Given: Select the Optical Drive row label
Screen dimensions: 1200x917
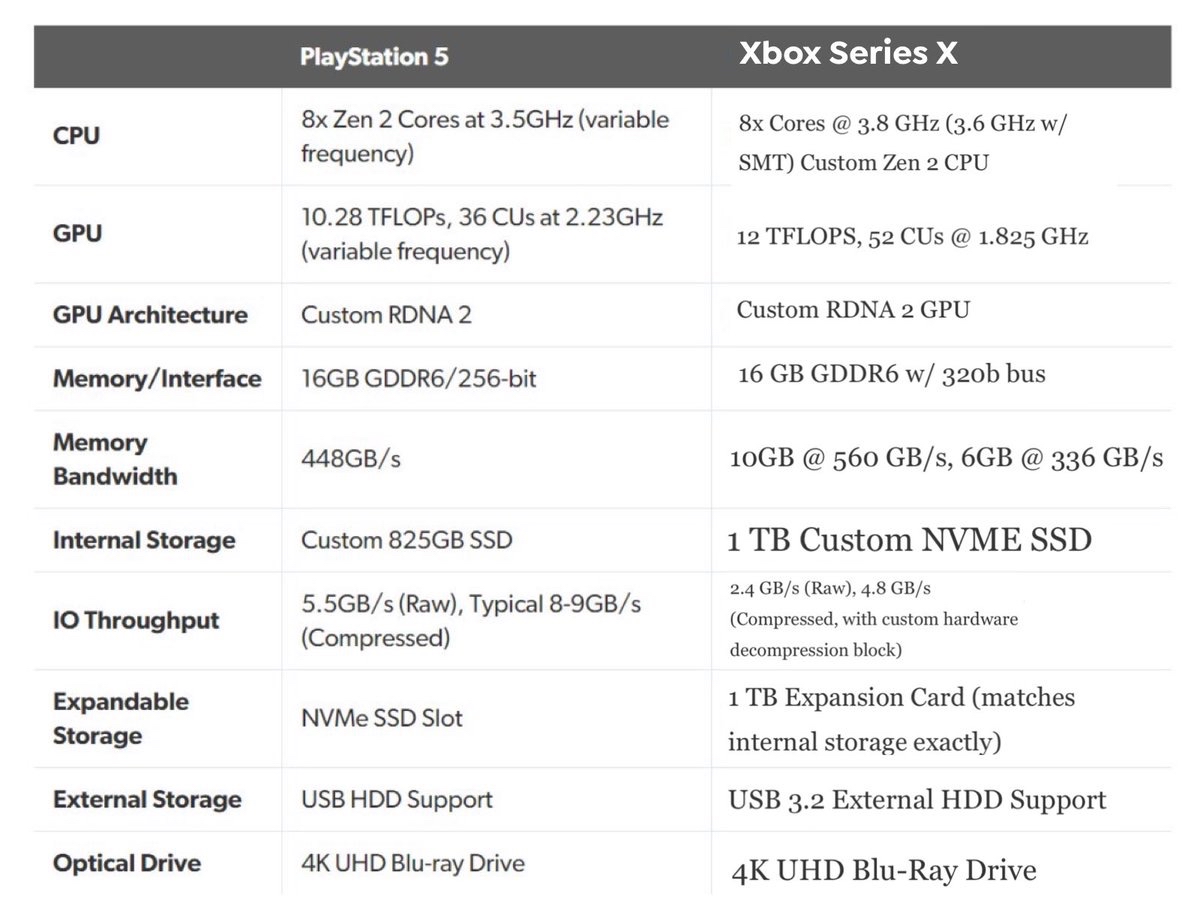Looking at the screenshot, I should pos(127,863).
